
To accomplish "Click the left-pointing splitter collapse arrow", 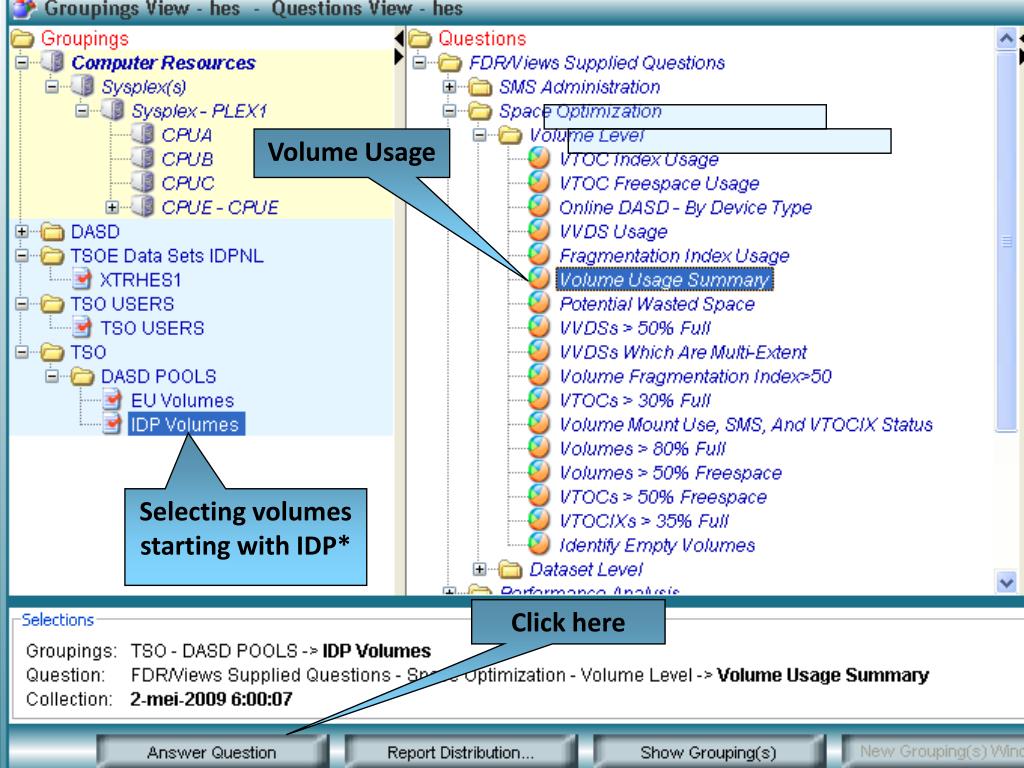I will click(399, 39).
